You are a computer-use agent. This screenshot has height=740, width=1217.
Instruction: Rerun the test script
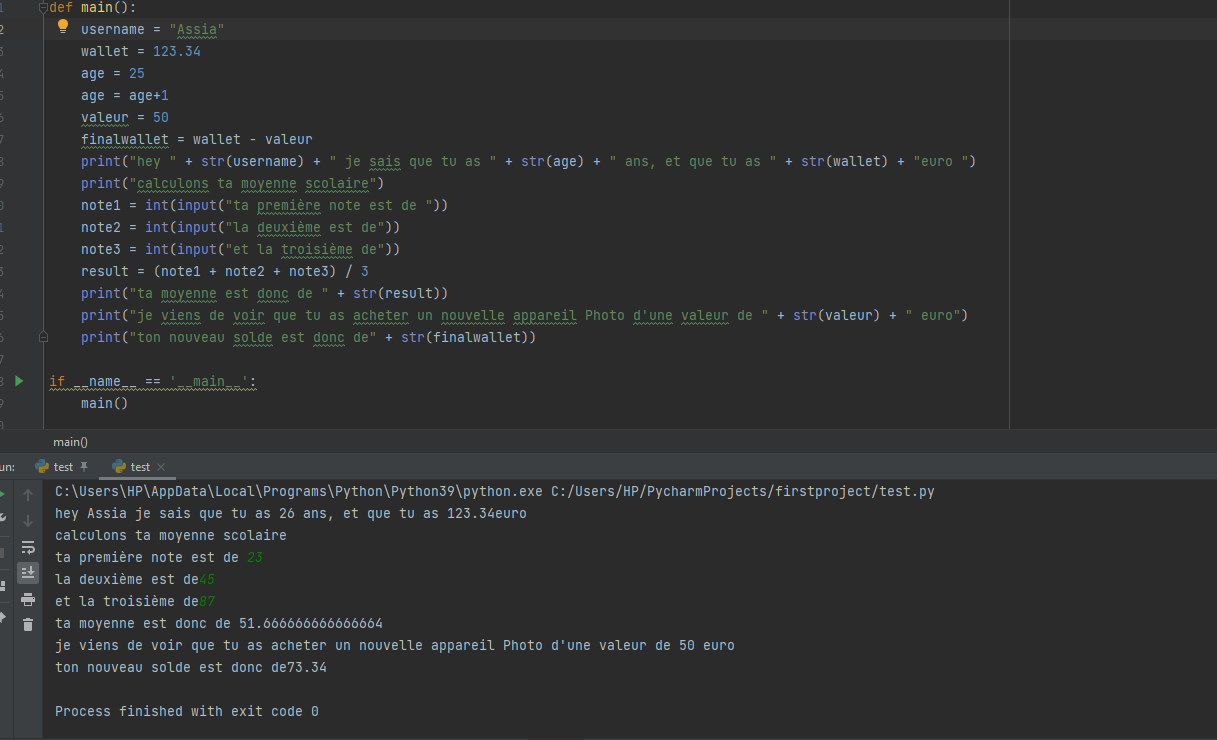coord(5,492)
